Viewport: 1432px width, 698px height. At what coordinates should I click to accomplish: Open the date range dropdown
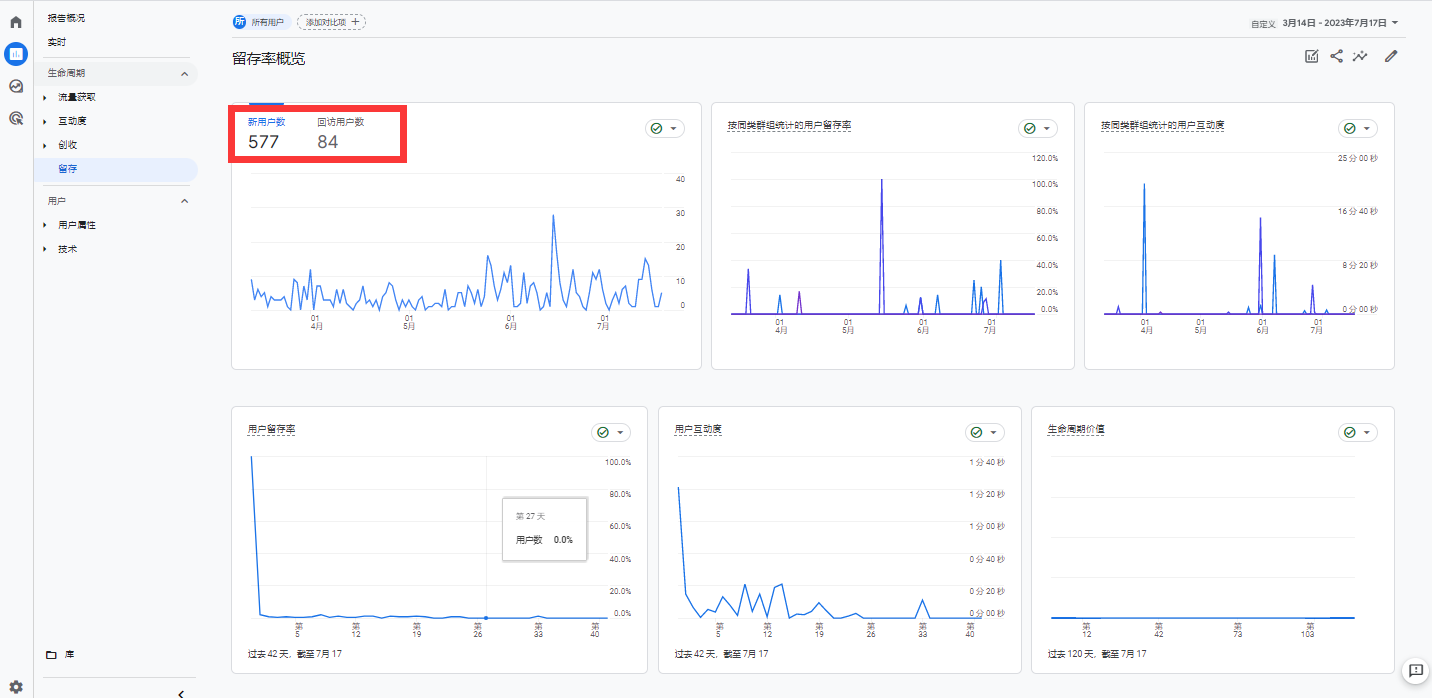1339,23
